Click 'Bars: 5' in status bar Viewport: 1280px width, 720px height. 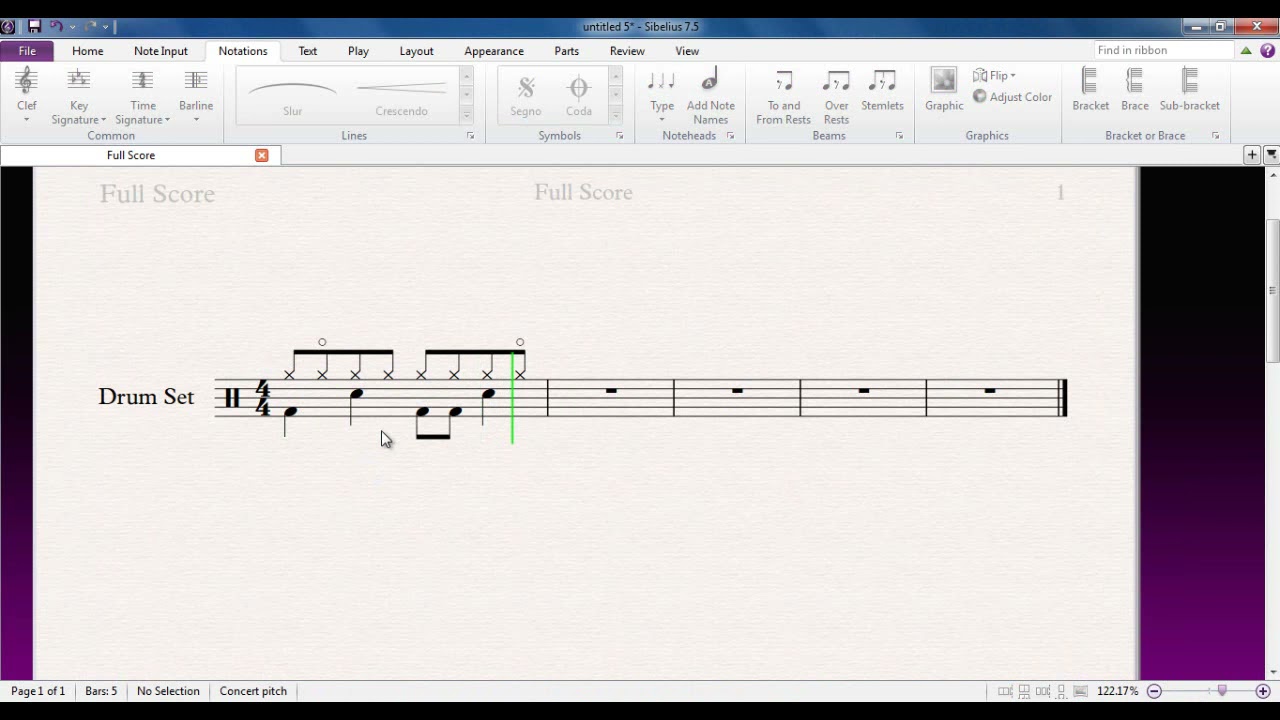pos(101,691)
